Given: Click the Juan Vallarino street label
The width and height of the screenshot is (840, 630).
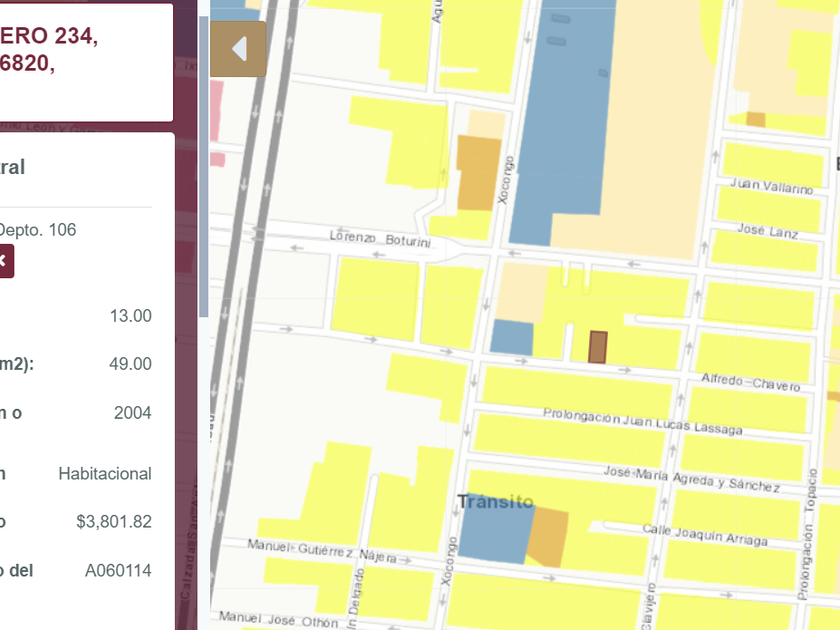Looking at the screenshot, I should (771, 186).
